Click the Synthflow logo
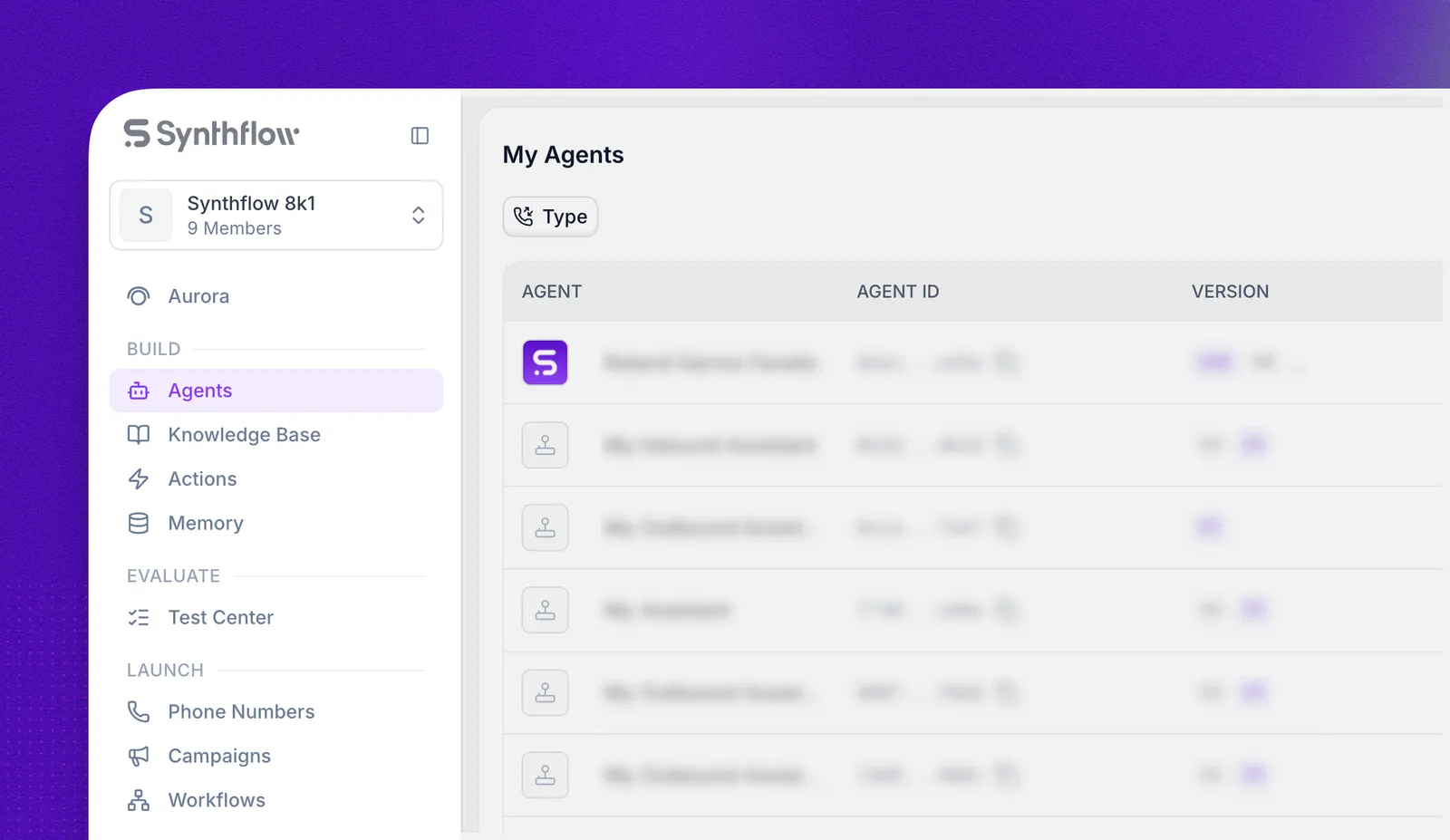Image resolution: width=1450 pixels, height=840 pixels. point(211,134)
